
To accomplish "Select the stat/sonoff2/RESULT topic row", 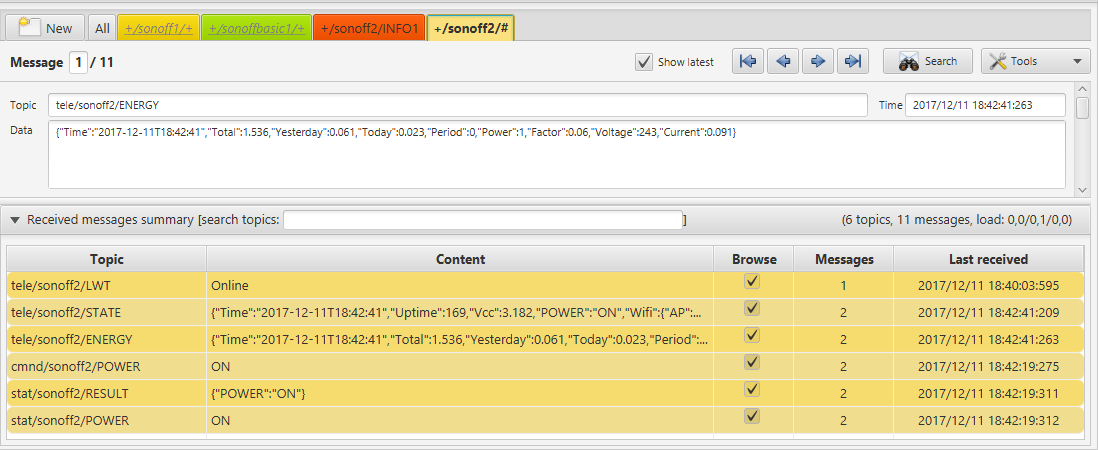I will [545, 393].
